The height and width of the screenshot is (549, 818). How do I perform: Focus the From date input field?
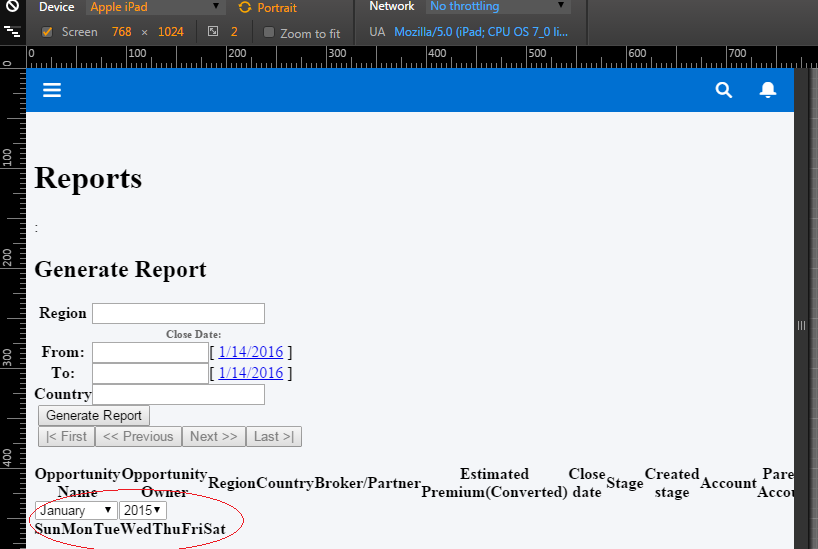150,352
